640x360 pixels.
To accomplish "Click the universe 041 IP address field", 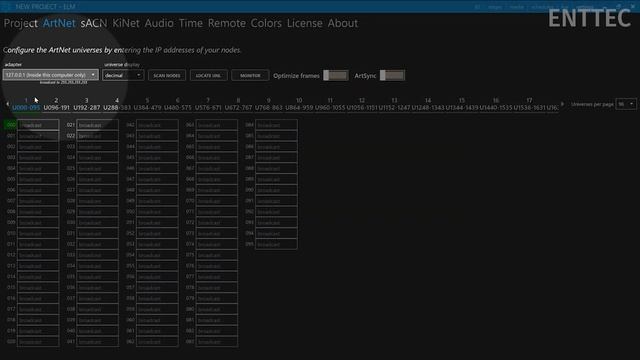I will click(x=98, y=342).
